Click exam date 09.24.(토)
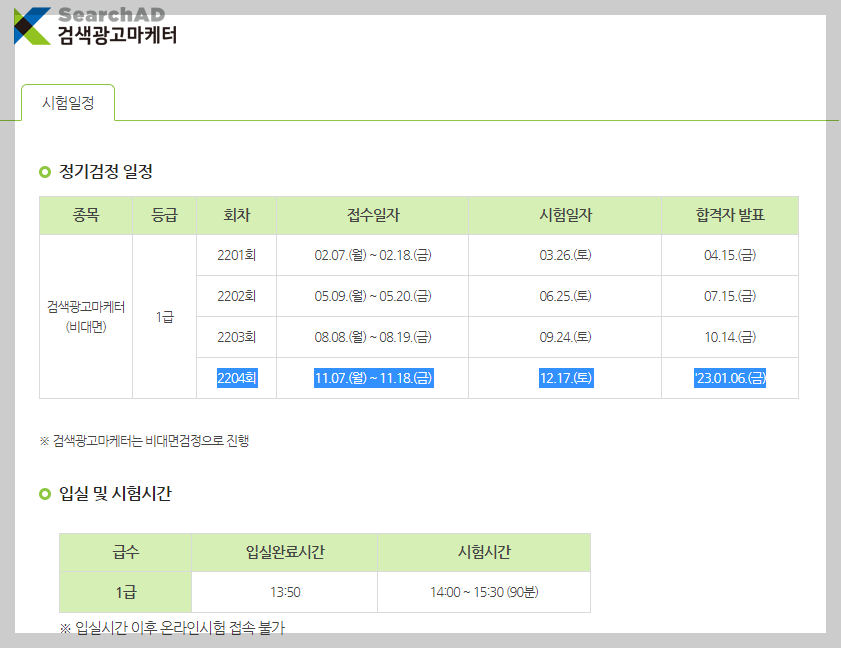Viewport: 841px width, 648px height. click(x=565, y=337)
